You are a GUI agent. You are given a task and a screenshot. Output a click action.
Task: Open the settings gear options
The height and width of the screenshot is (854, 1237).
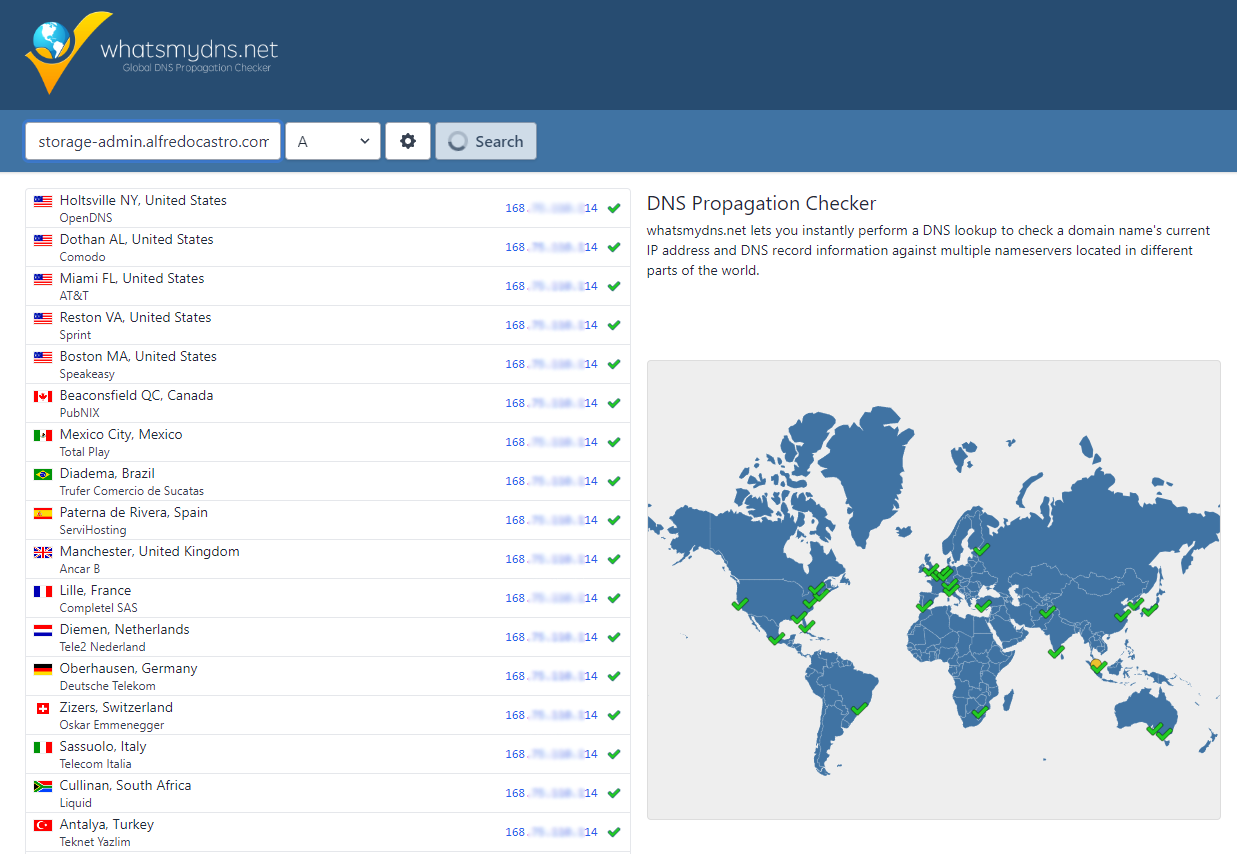coord(408,141)
